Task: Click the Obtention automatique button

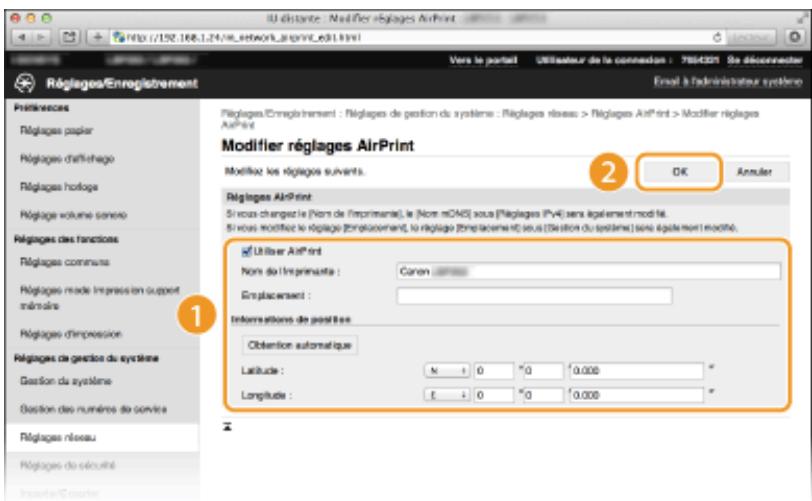Action: (300, 345)
